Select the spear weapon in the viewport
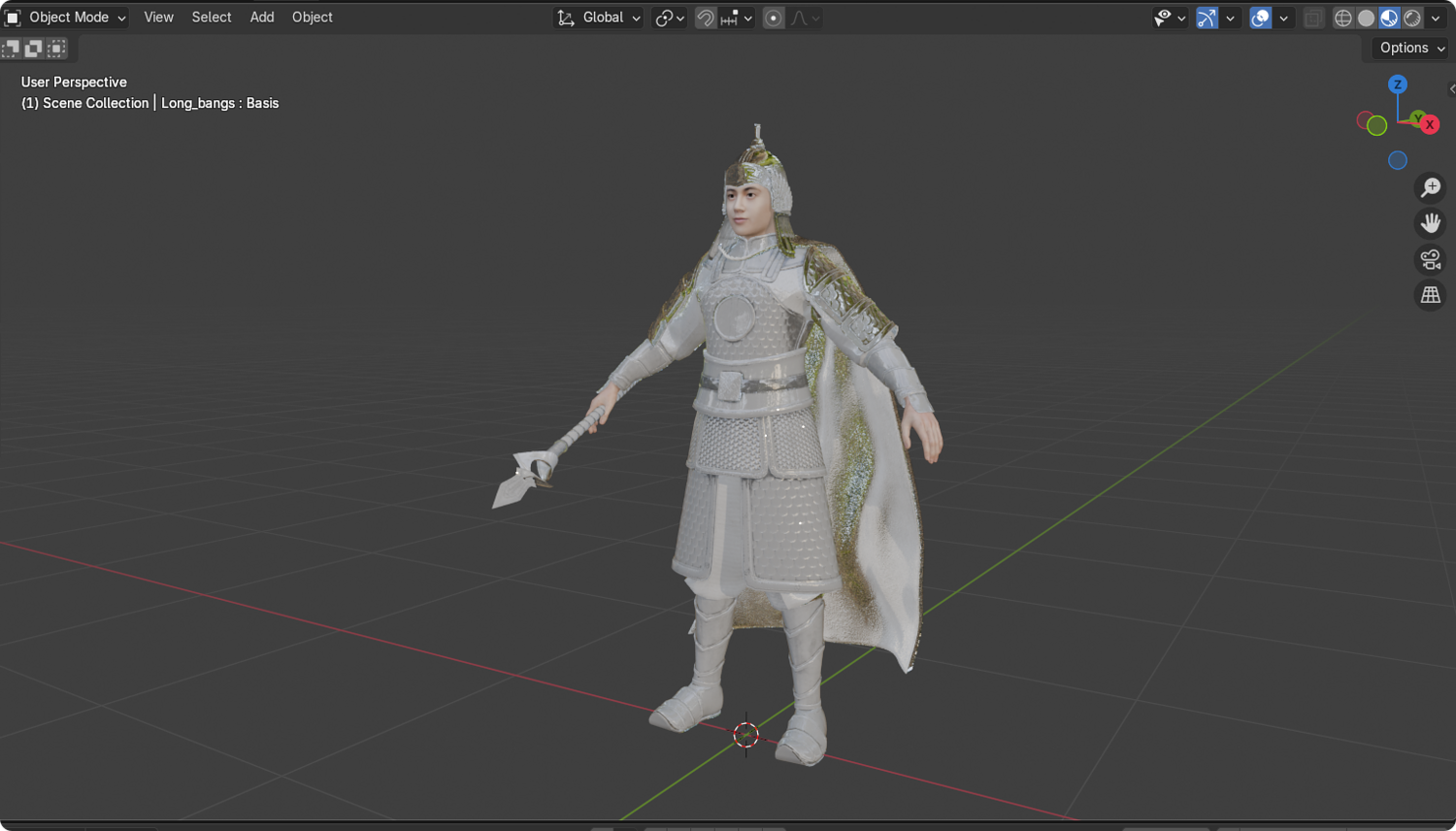The image size is (1456, 831). click(x=550, y=458)
